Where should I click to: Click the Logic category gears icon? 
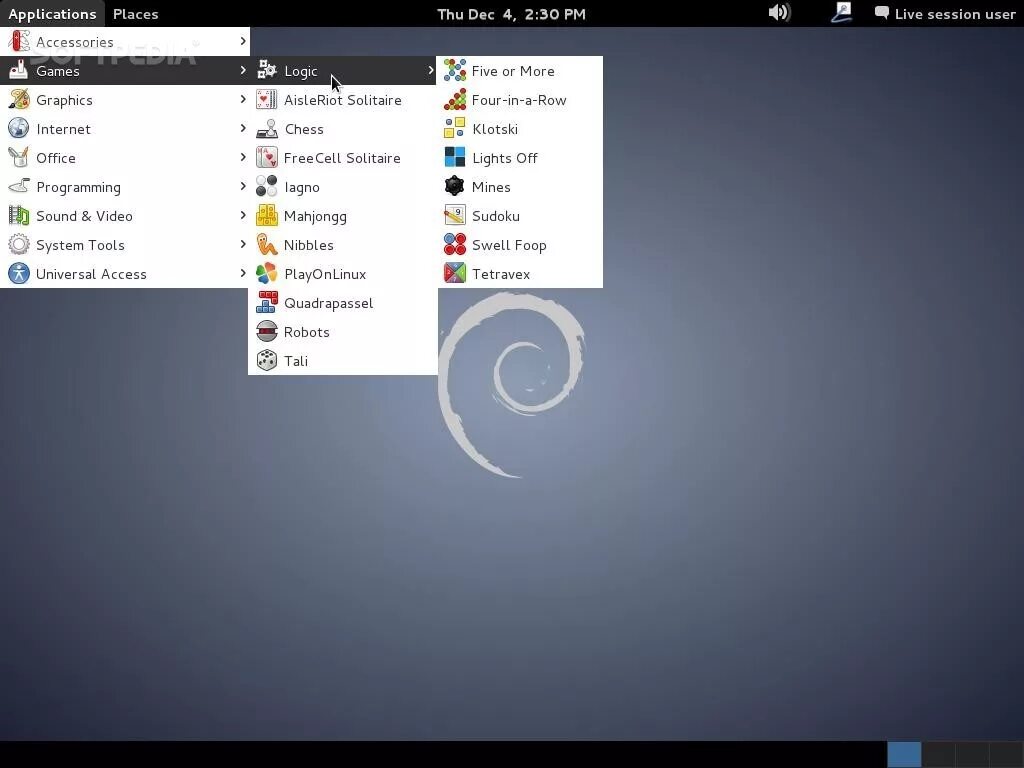[x=266, y=70]
